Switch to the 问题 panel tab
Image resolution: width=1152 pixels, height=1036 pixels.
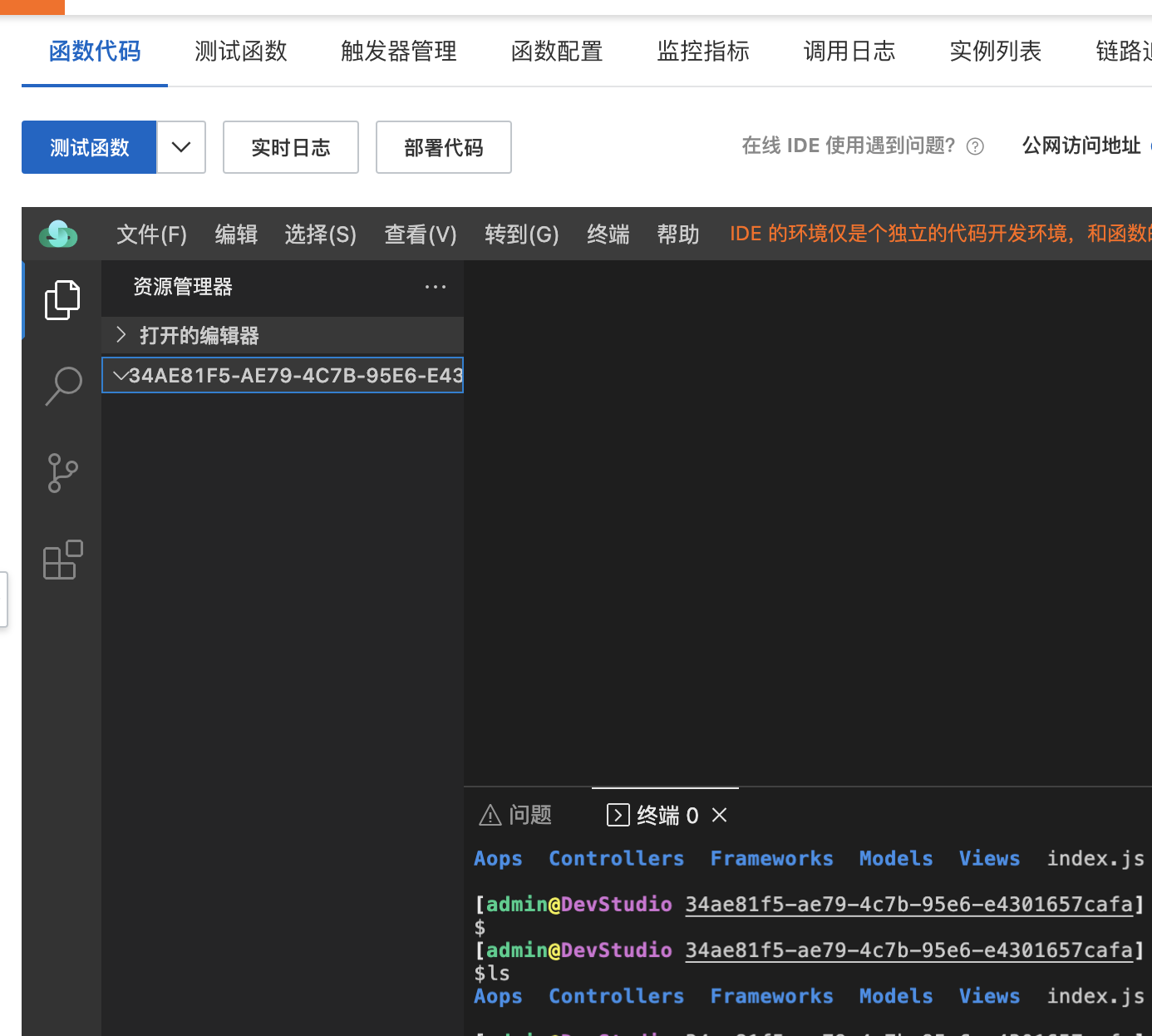coord(515,815)
